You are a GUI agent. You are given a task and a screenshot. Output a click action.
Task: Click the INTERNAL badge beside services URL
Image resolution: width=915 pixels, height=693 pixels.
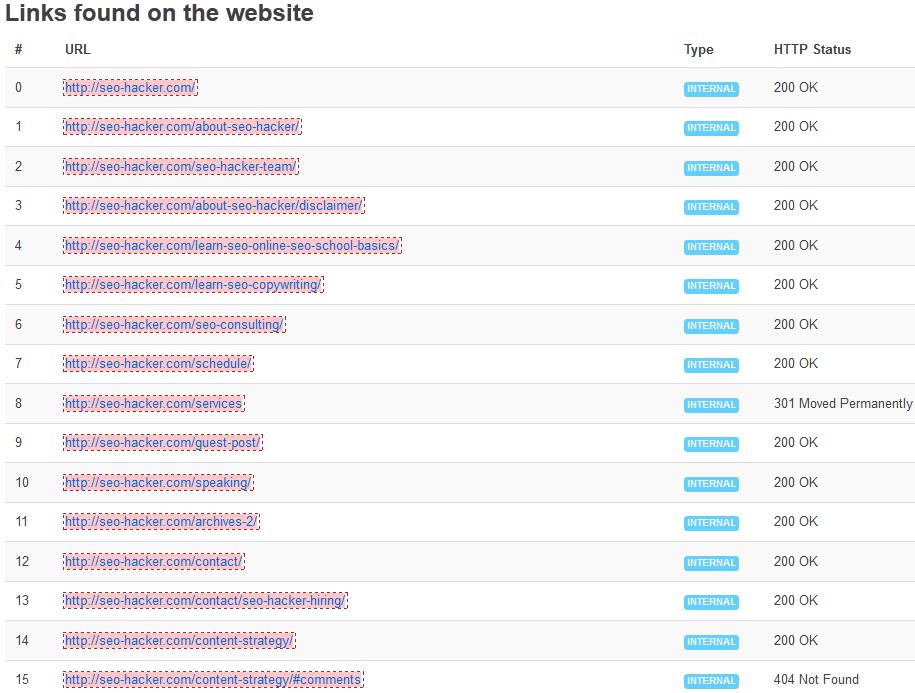tap(711, 405)
